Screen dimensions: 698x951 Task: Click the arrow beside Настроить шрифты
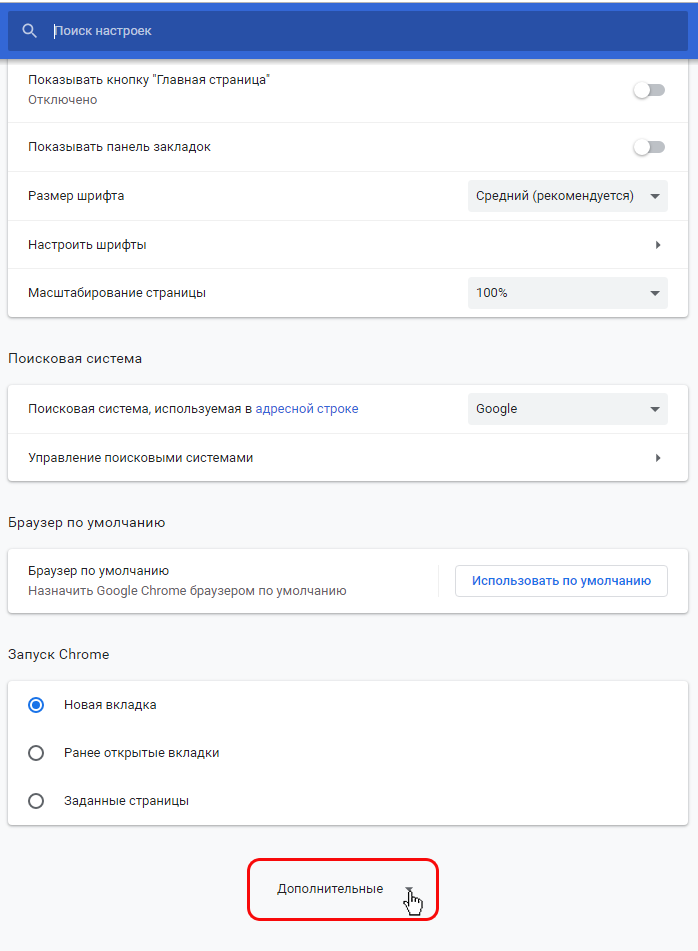658,245
